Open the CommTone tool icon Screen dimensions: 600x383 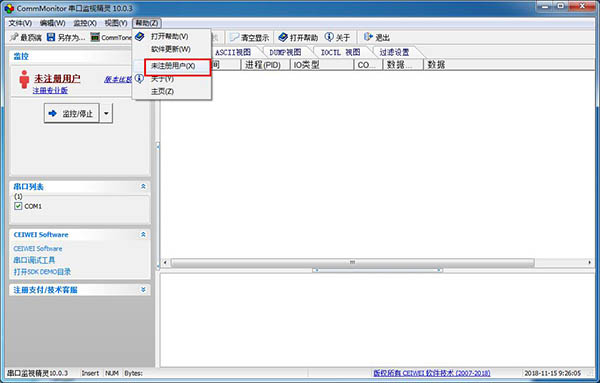(x=95, y=37)
